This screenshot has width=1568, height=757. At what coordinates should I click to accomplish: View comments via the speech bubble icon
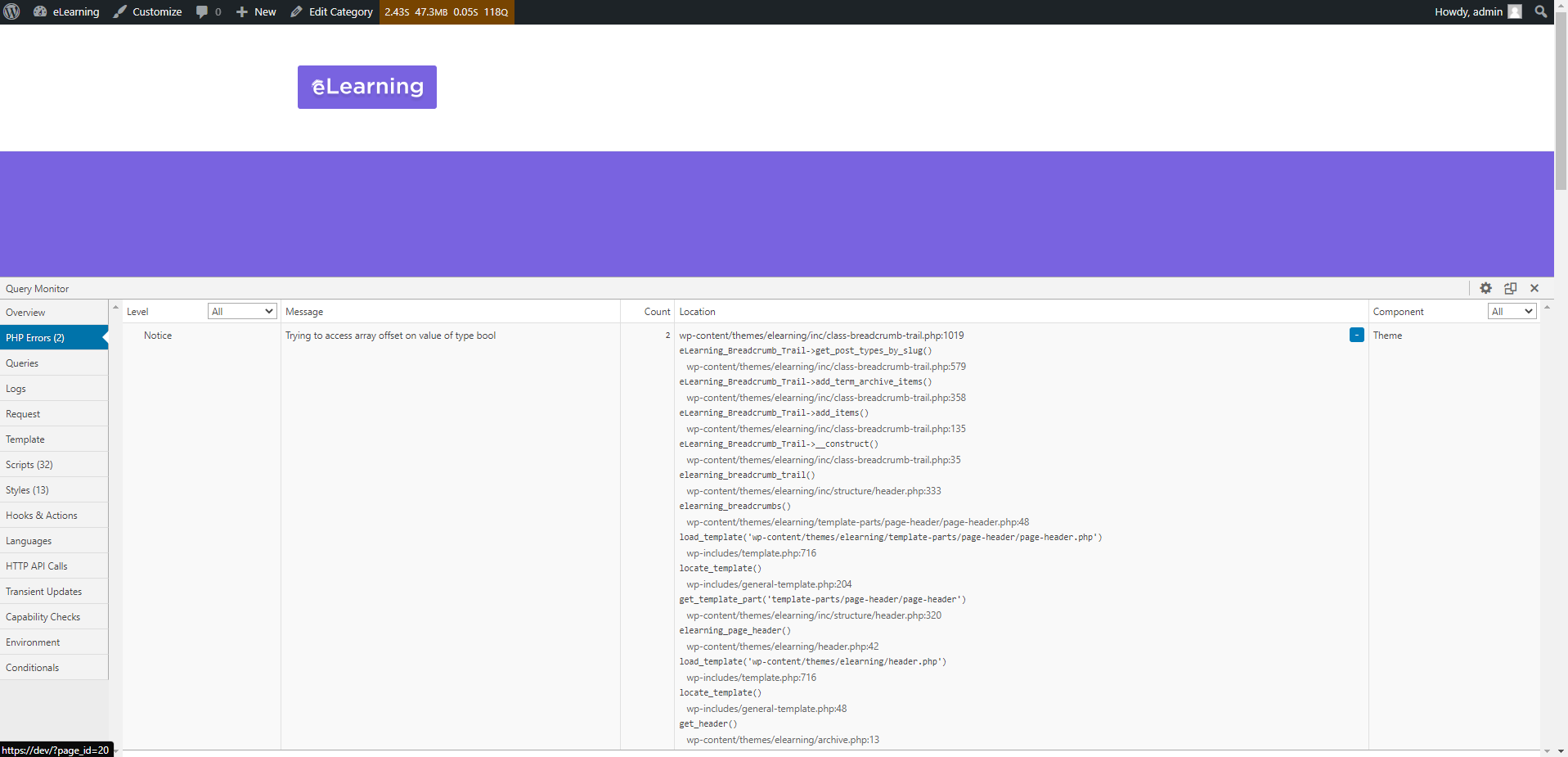pyautogui.click(x=209, y=11)
